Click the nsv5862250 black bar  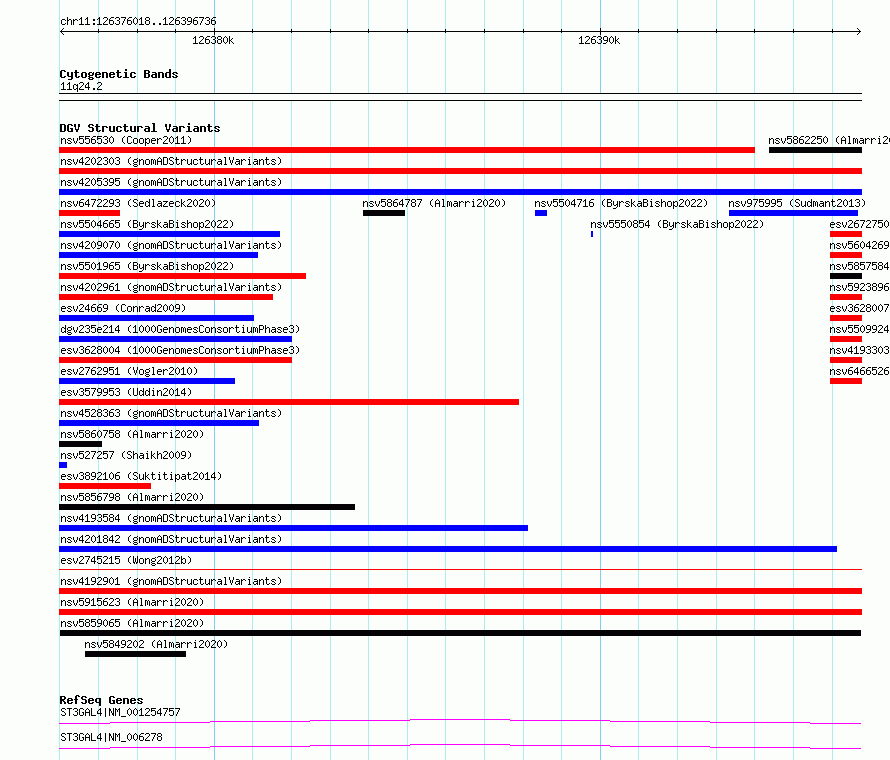(816, 150)
